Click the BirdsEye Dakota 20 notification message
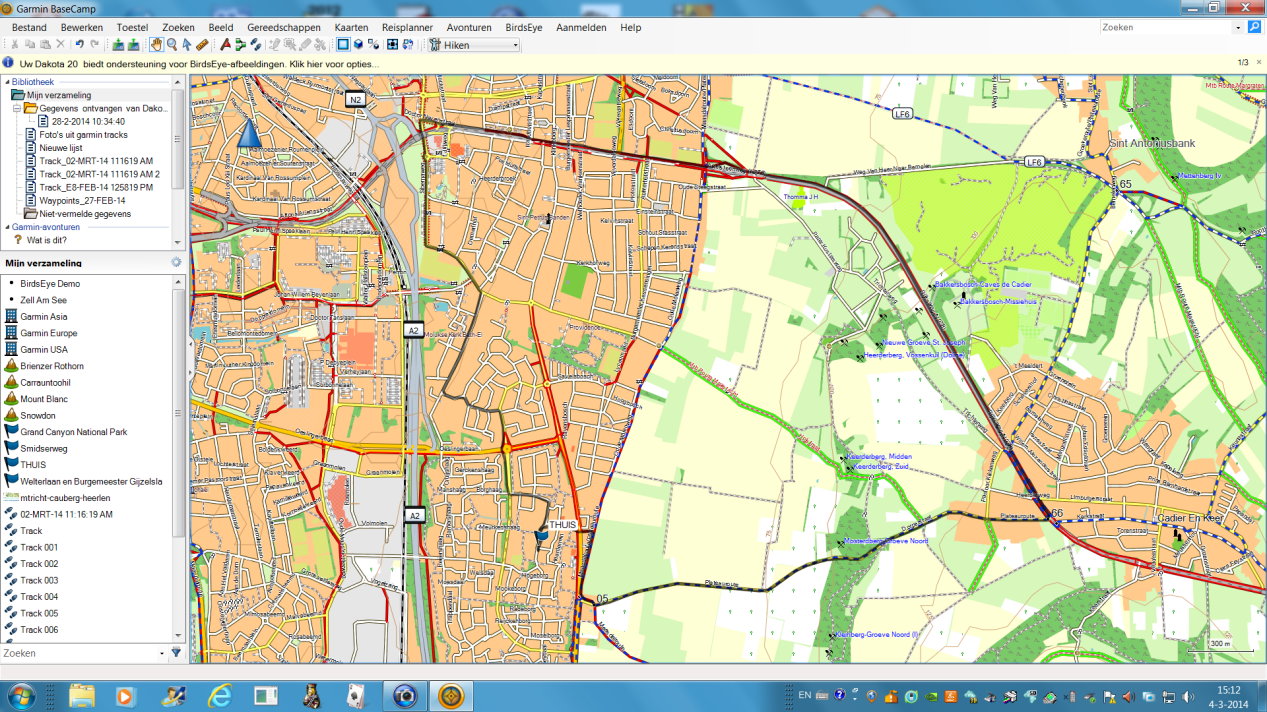The height and width of the screenshot is (712, 1267). [200, 63]
